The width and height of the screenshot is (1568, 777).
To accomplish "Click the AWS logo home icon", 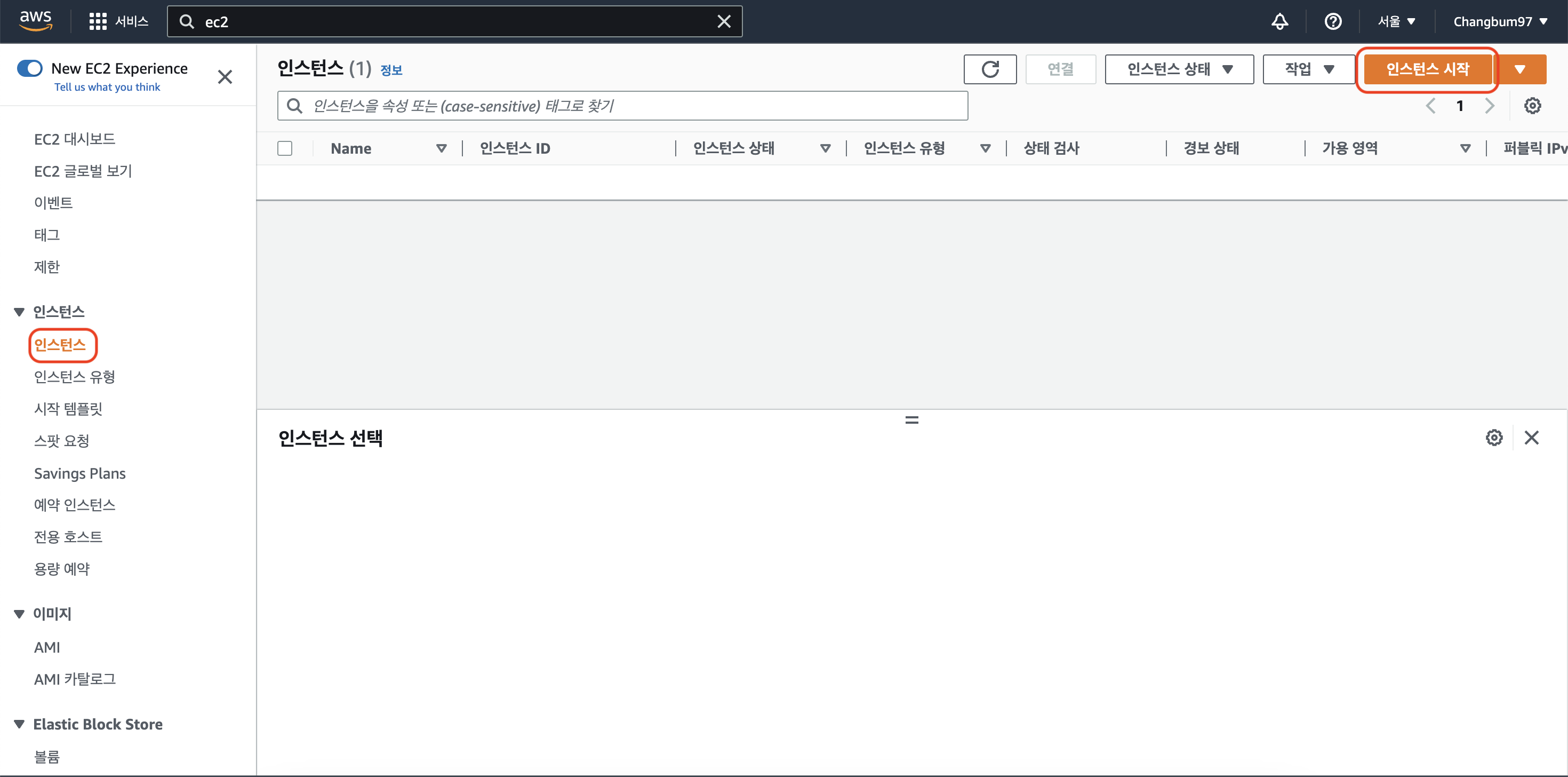I will pyautogui.click(x=36, y=21).
